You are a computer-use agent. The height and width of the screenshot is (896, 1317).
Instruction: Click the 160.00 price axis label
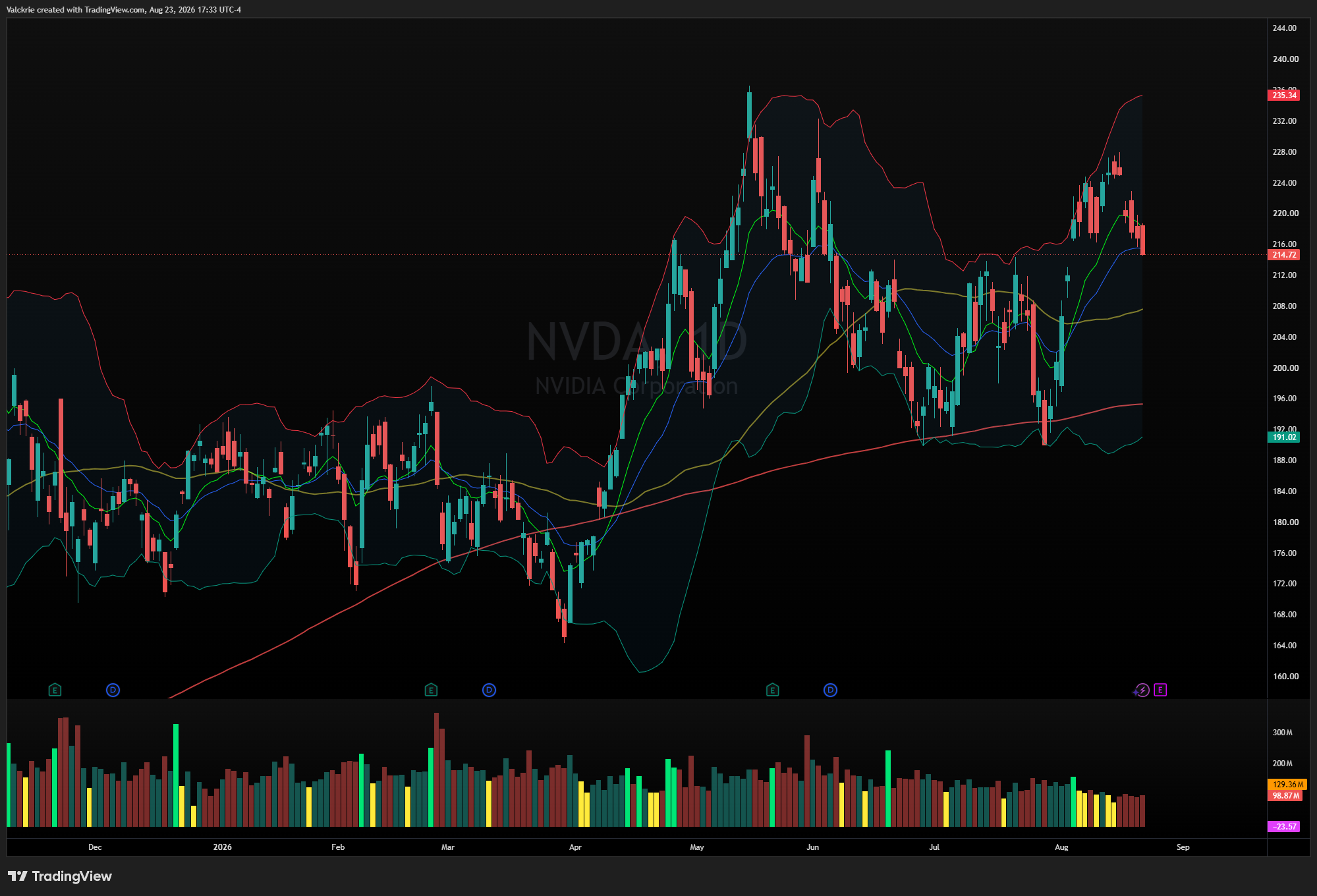1285,677
